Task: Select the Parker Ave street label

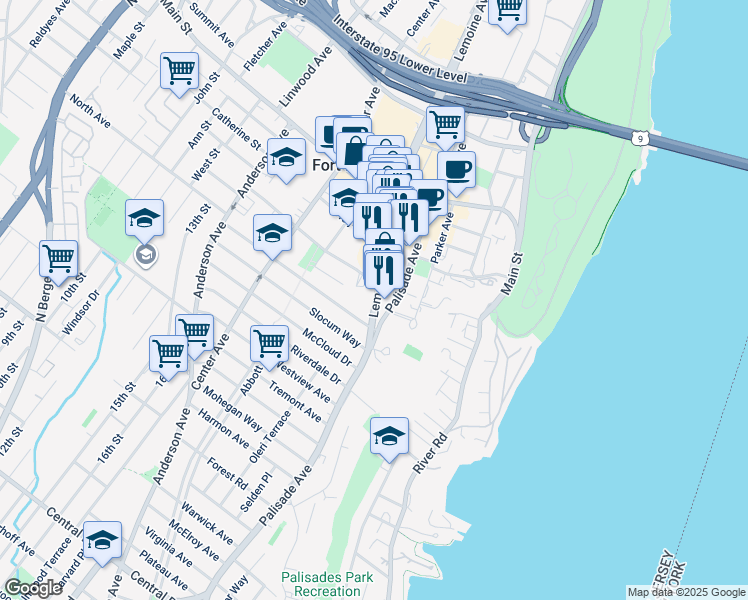Action: tap(442, 238)
